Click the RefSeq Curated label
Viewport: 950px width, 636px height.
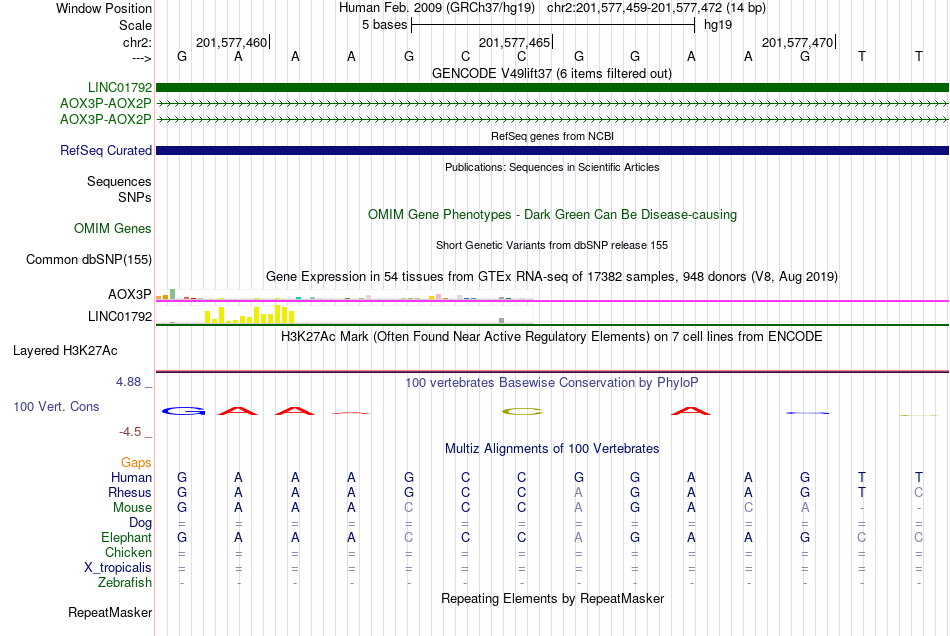point(106,150)
